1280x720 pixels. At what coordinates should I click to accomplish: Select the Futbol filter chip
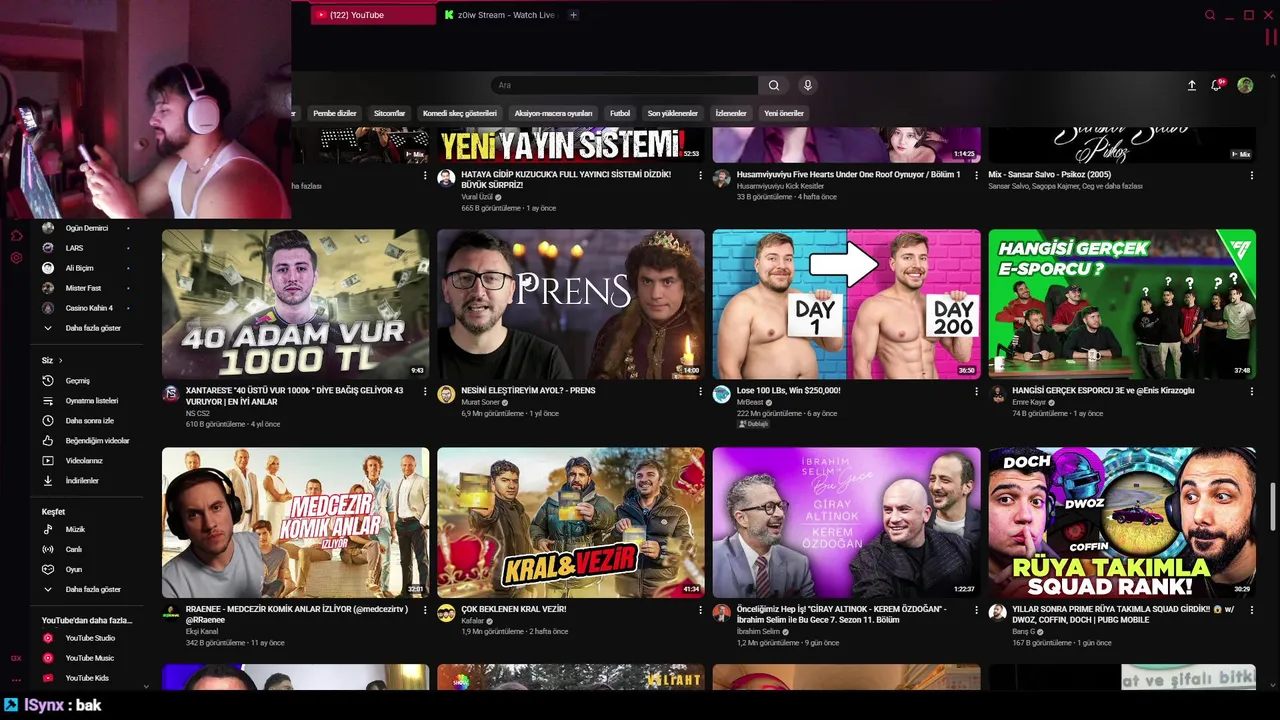(x=620, y=114)
